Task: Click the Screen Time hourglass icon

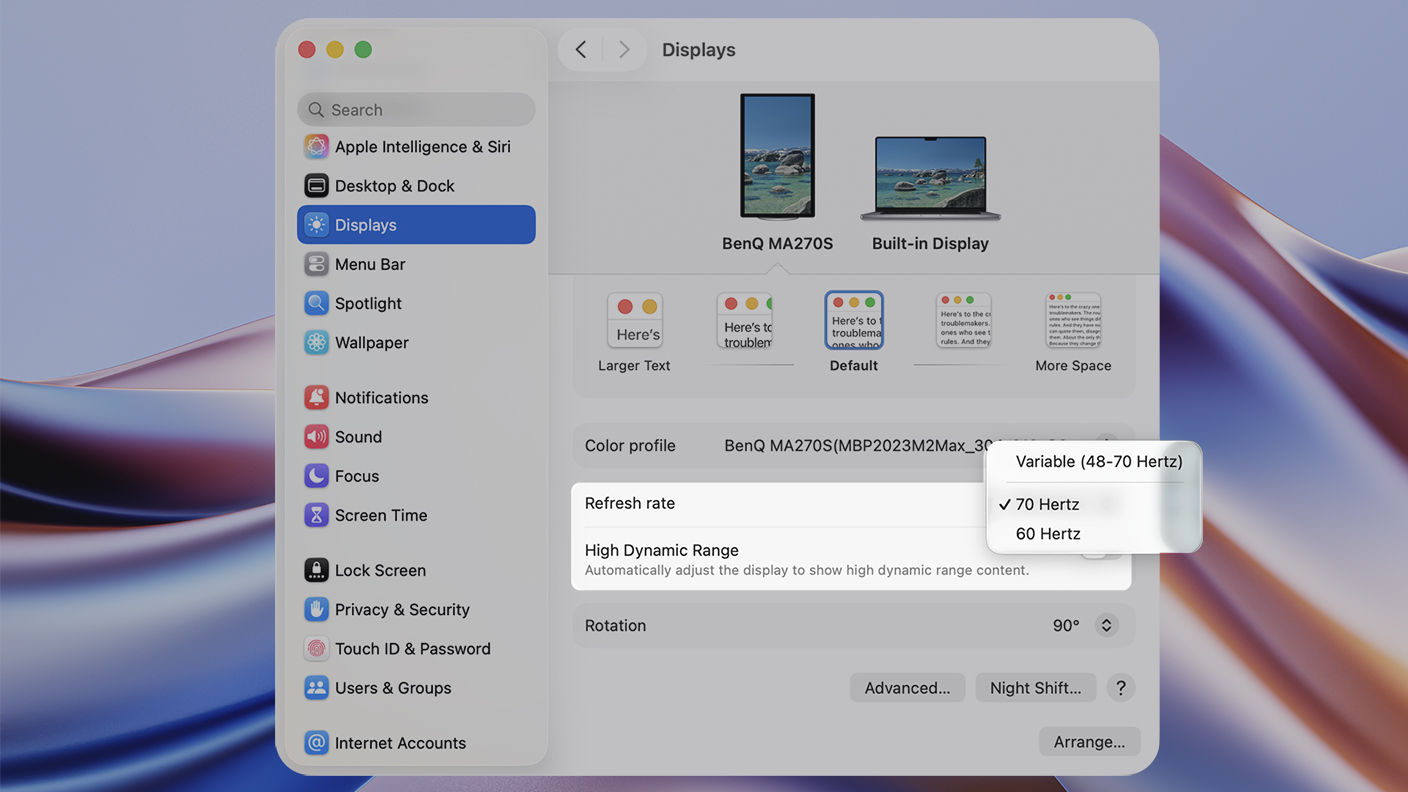Action: (316, 515)
